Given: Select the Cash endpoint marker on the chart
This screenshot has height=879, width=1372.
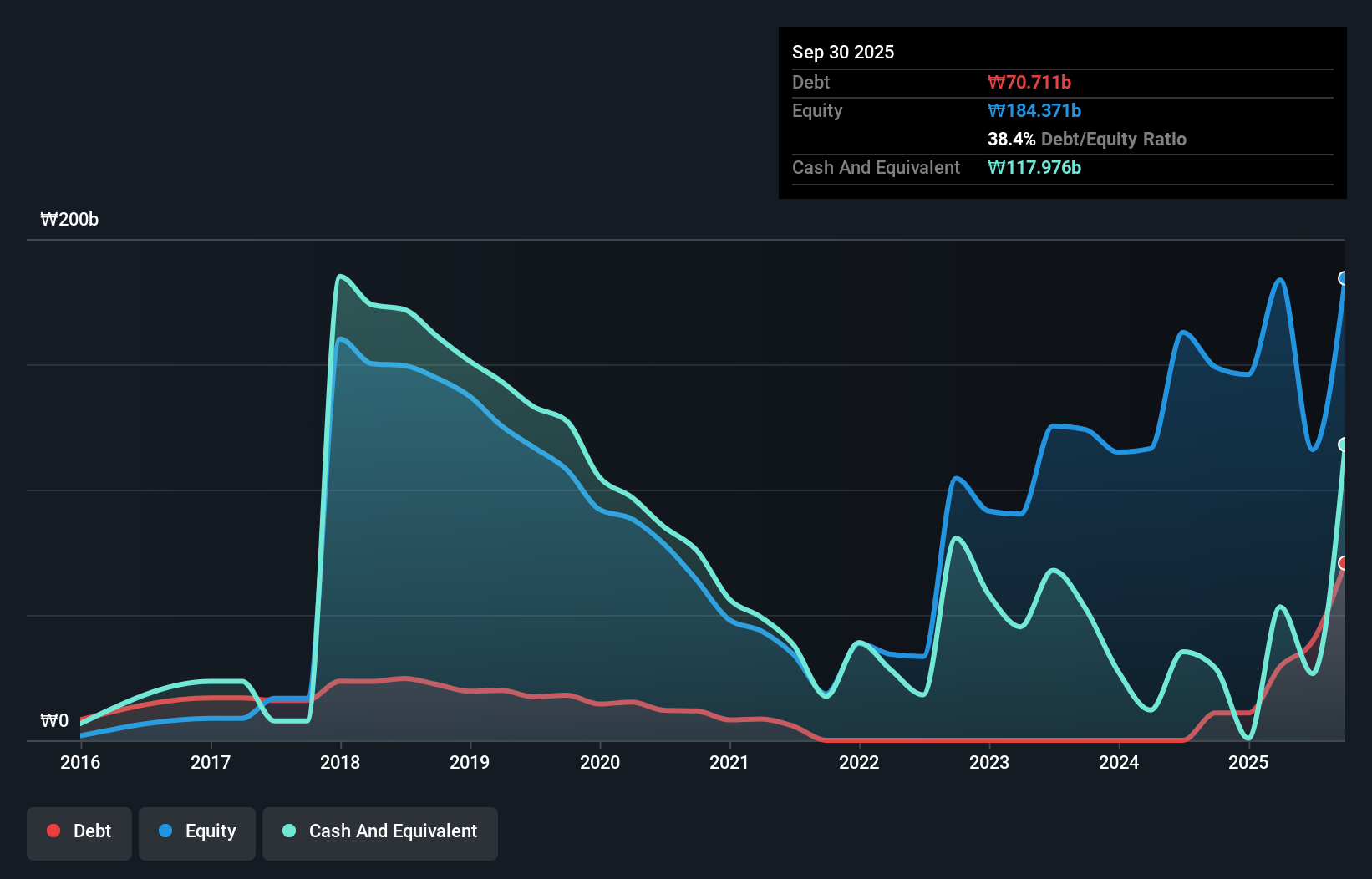Looking at the screenshot, I should [1344, 445].
